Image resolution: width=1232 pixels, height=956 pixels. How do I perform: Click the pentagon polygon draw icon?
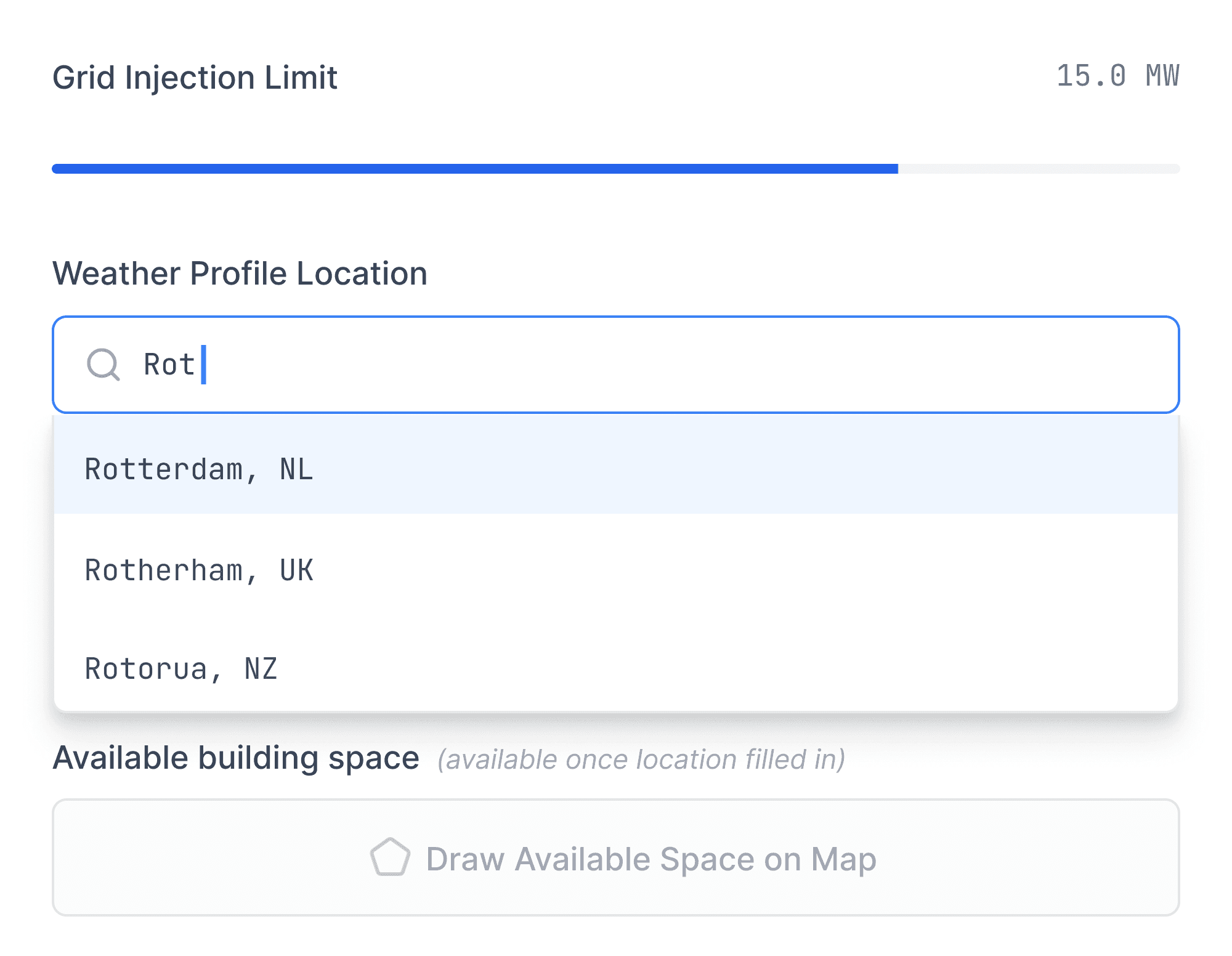[x=390, y=857]
